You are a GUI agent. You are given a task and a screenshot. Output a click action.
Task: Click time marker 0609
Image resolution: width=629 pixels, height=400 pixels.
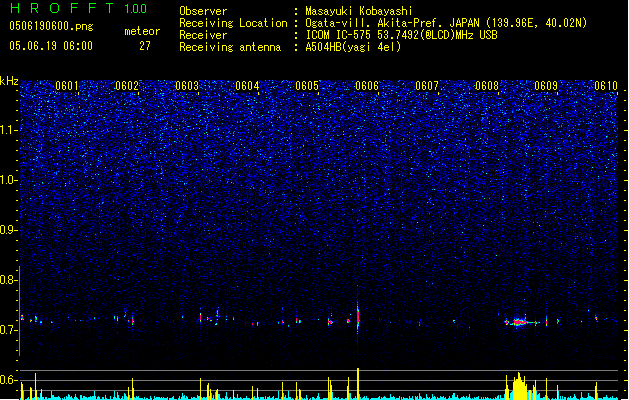[546, 86]
